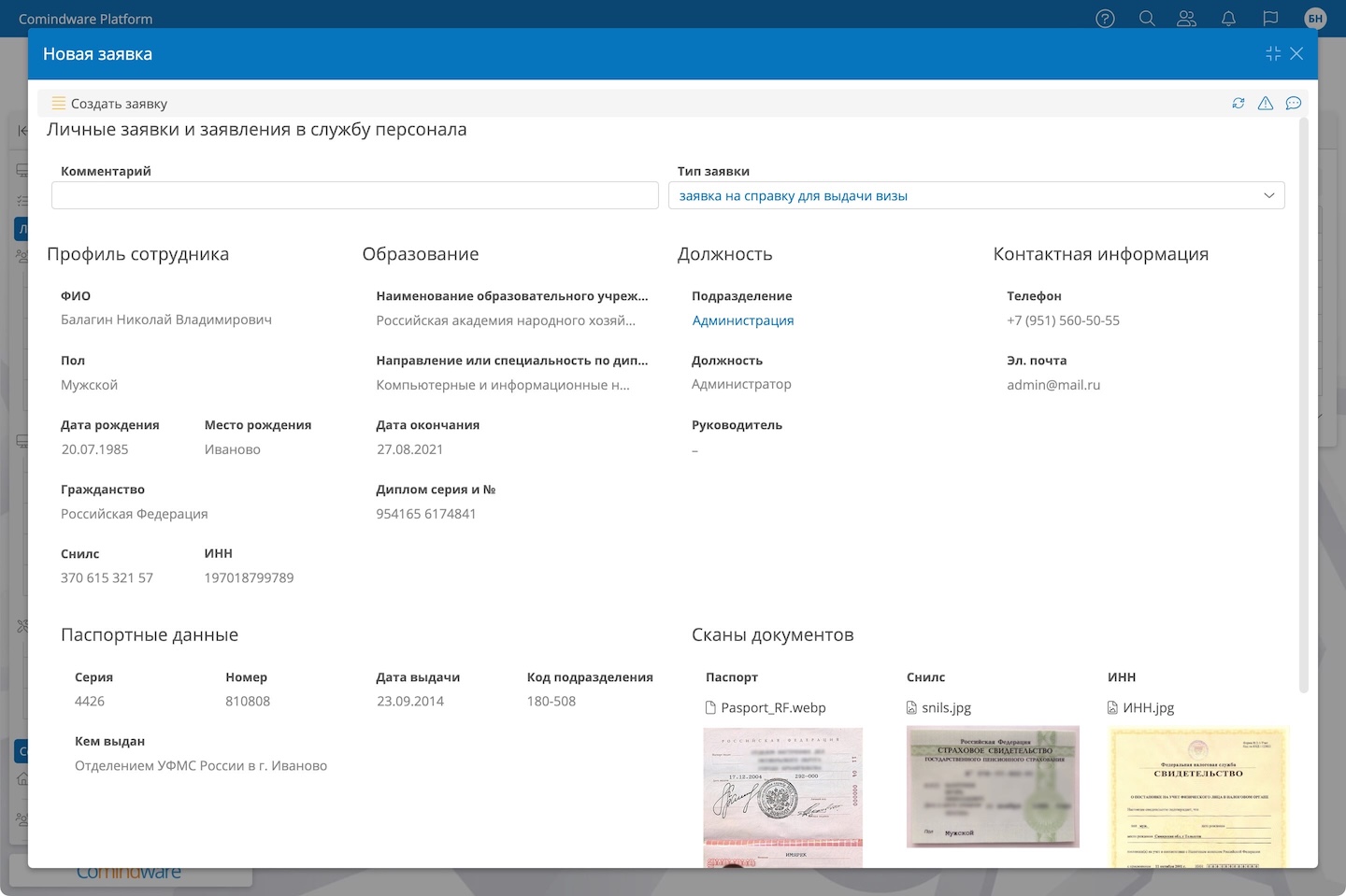This screenshot has height=896, width=1346.
Task: Open notifications bell icon
Action: coord(1228,19)
